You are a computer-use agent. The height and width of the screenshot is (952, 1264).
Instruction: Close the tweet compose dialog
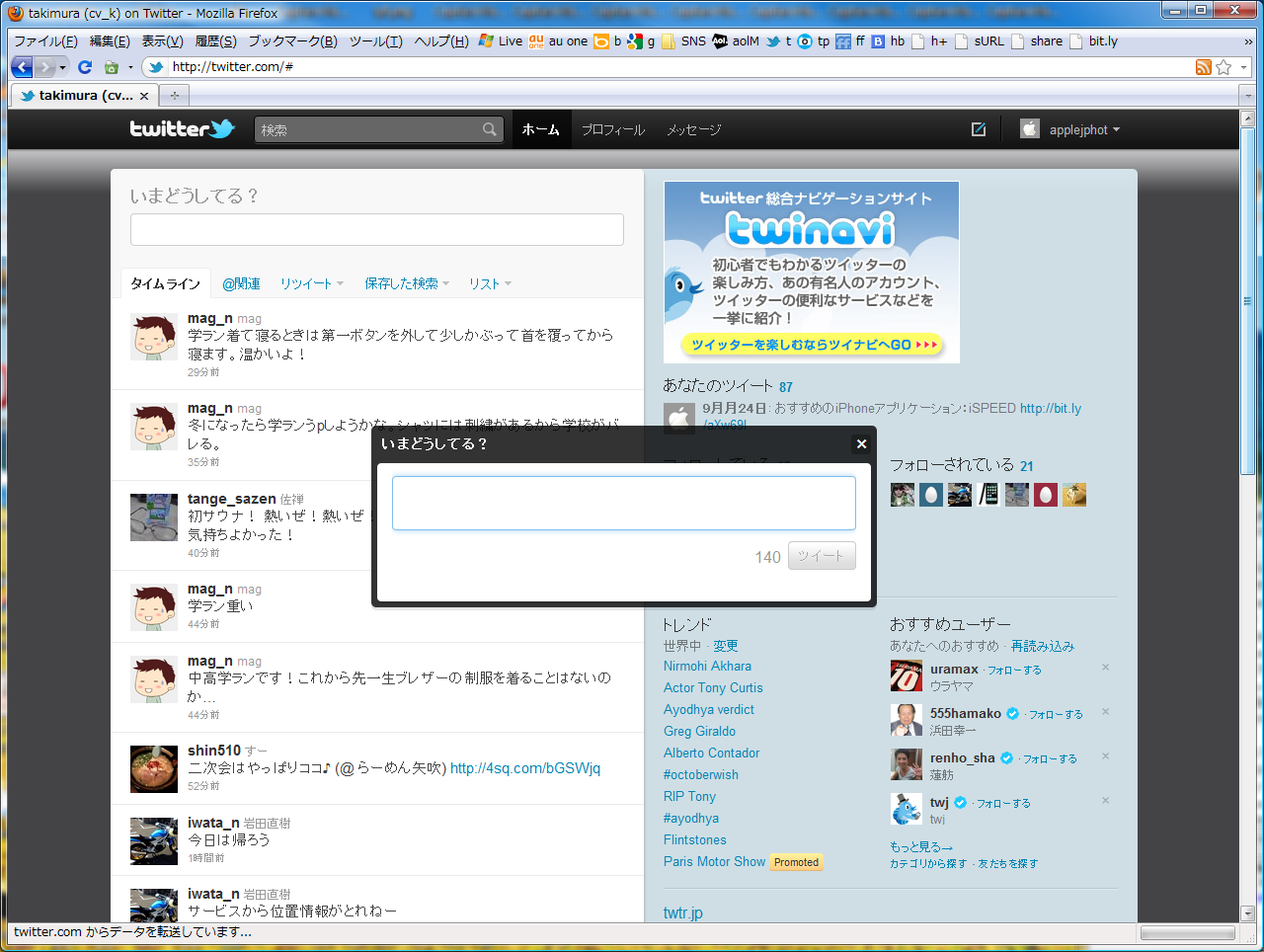pos(861,444)
